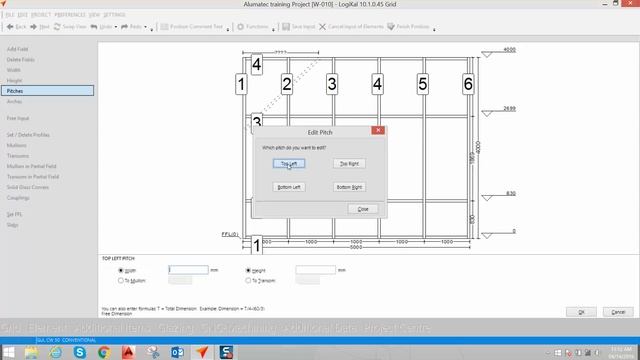
Task: Click the Undo toolbar icon
Action: [94, 27]
